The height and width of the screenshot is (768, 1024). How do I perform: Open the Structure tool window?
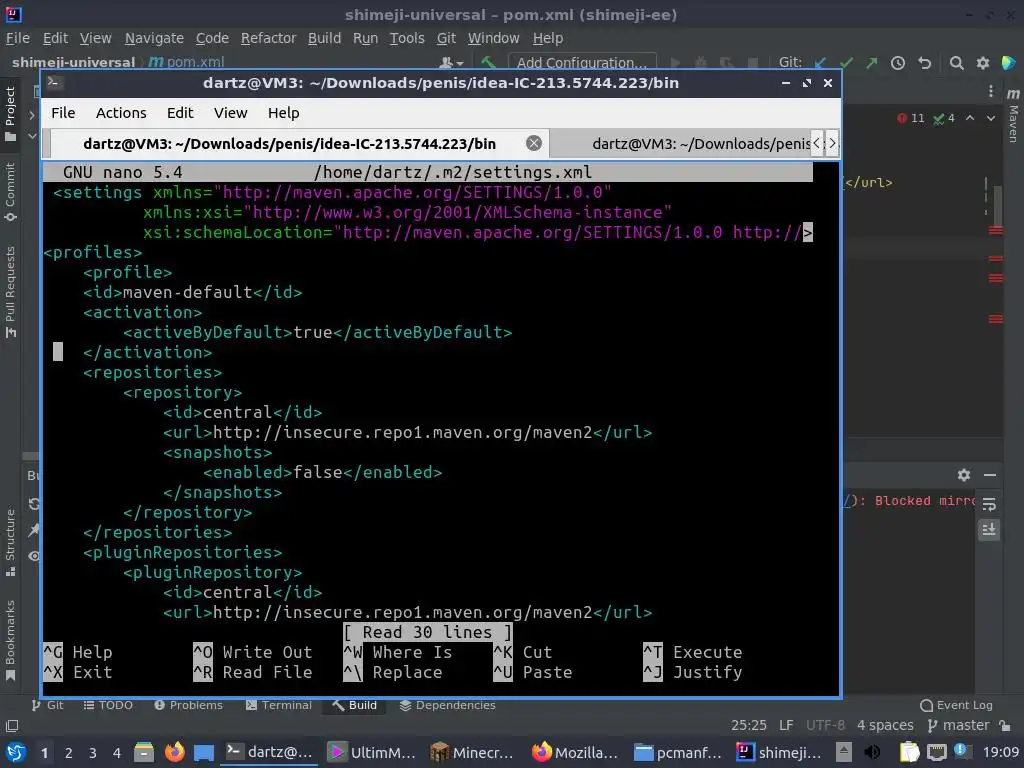pos(10,543)
